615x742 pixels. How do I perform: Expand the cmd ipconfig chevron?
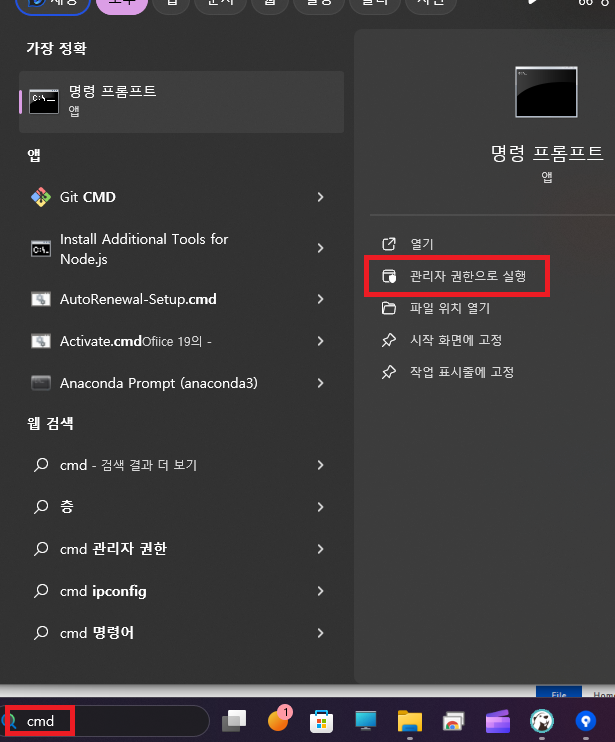click(x=321, y=591)
